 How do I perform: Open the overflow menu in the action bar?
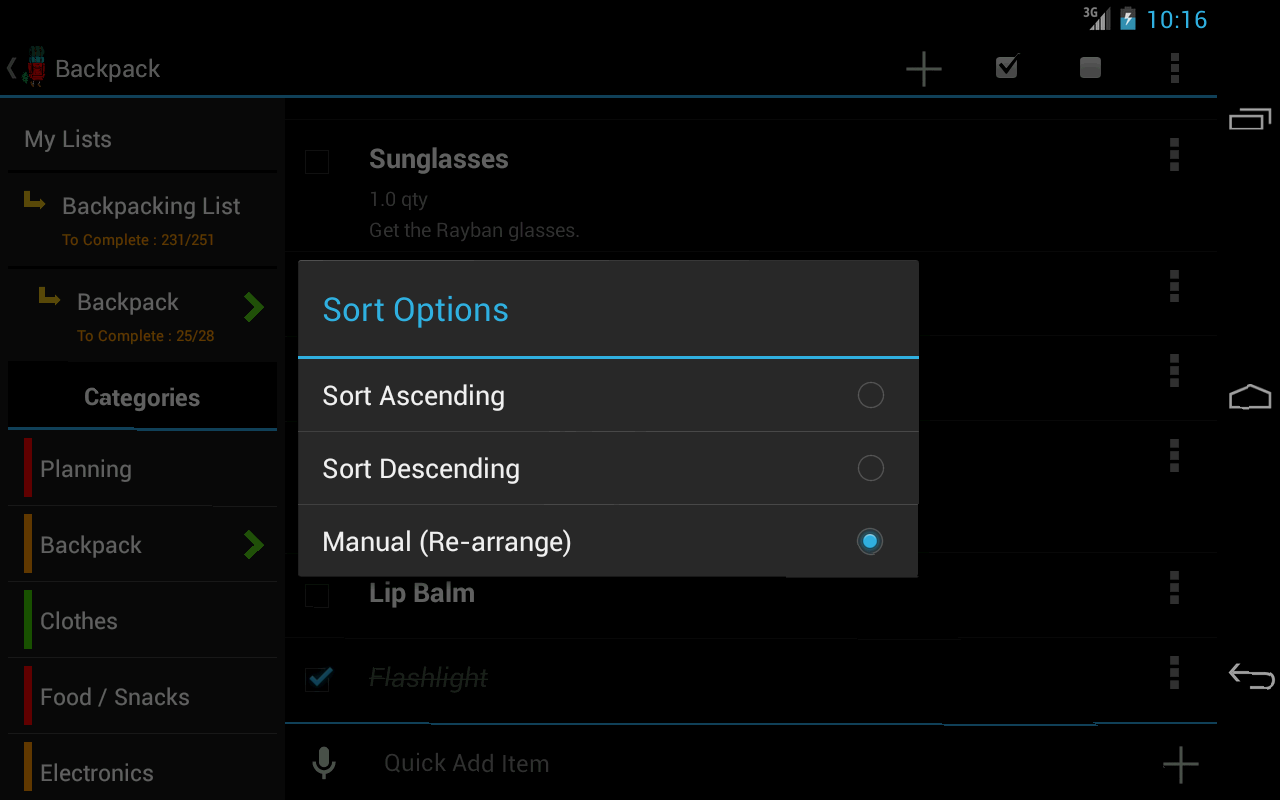coord(1174,68)
